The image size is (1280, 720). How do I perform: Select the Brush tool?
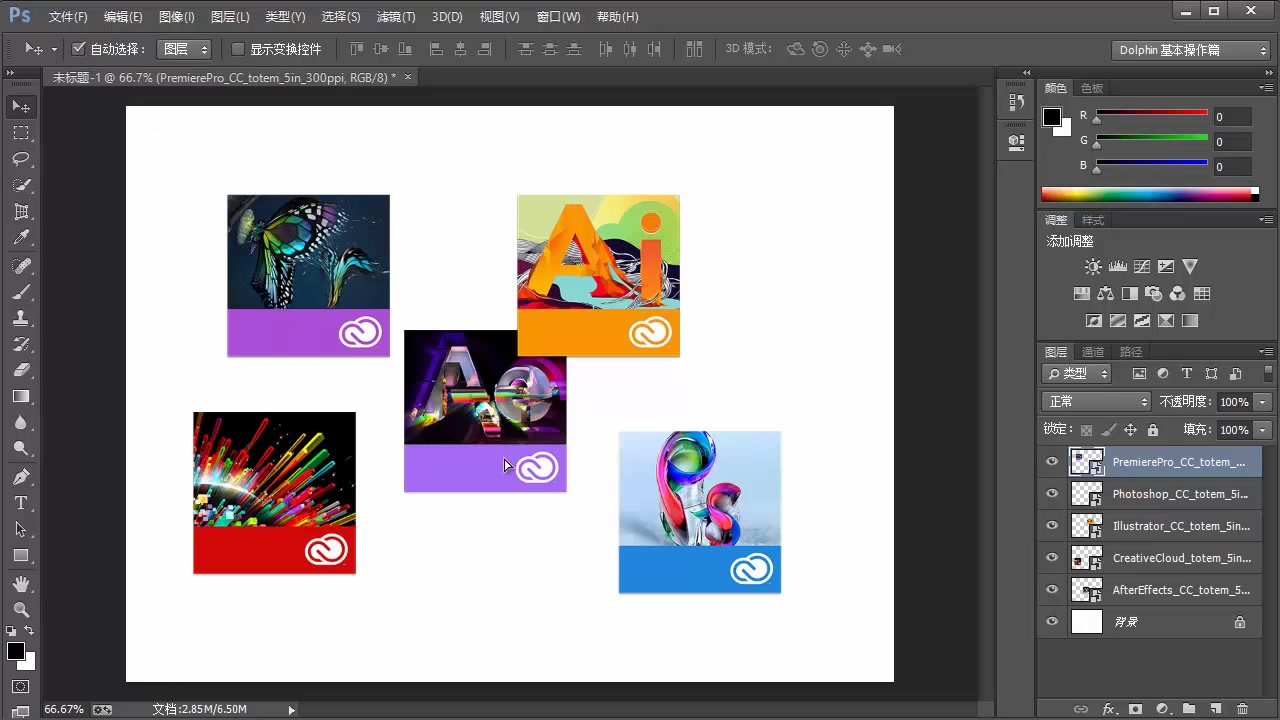click(x=21, y=292)
